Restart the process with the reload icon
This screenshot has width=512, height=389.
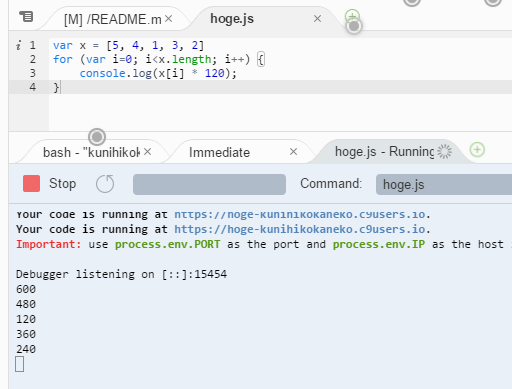(x=105, y=184)
